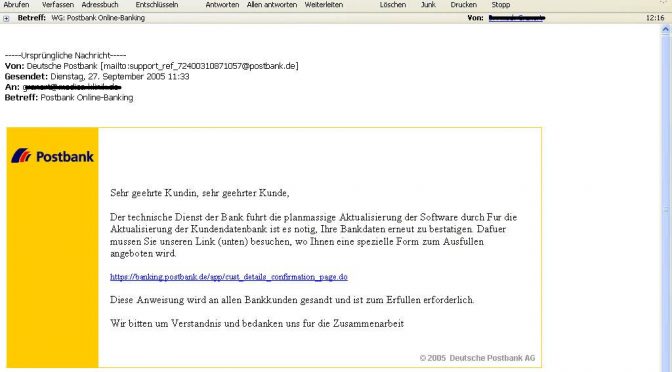Click the subject 'WG: Postbank Online-Banking'
Viewport: 672px width, 372px height.
(98, 18)
